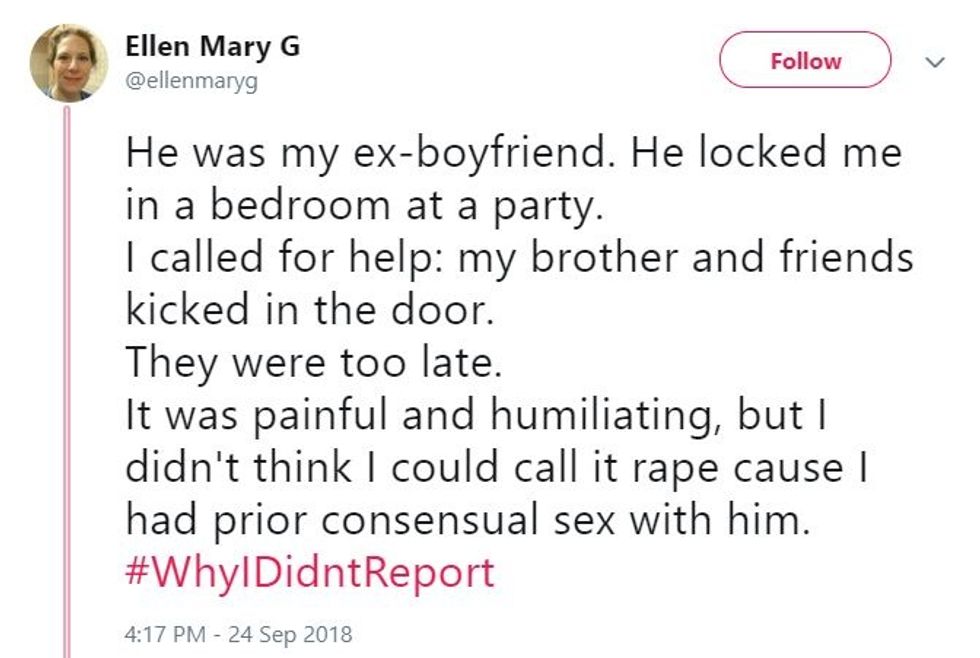980x658 pixels.
Task: Click the line starting "I called for help"
Action: (x=519, y=258)
